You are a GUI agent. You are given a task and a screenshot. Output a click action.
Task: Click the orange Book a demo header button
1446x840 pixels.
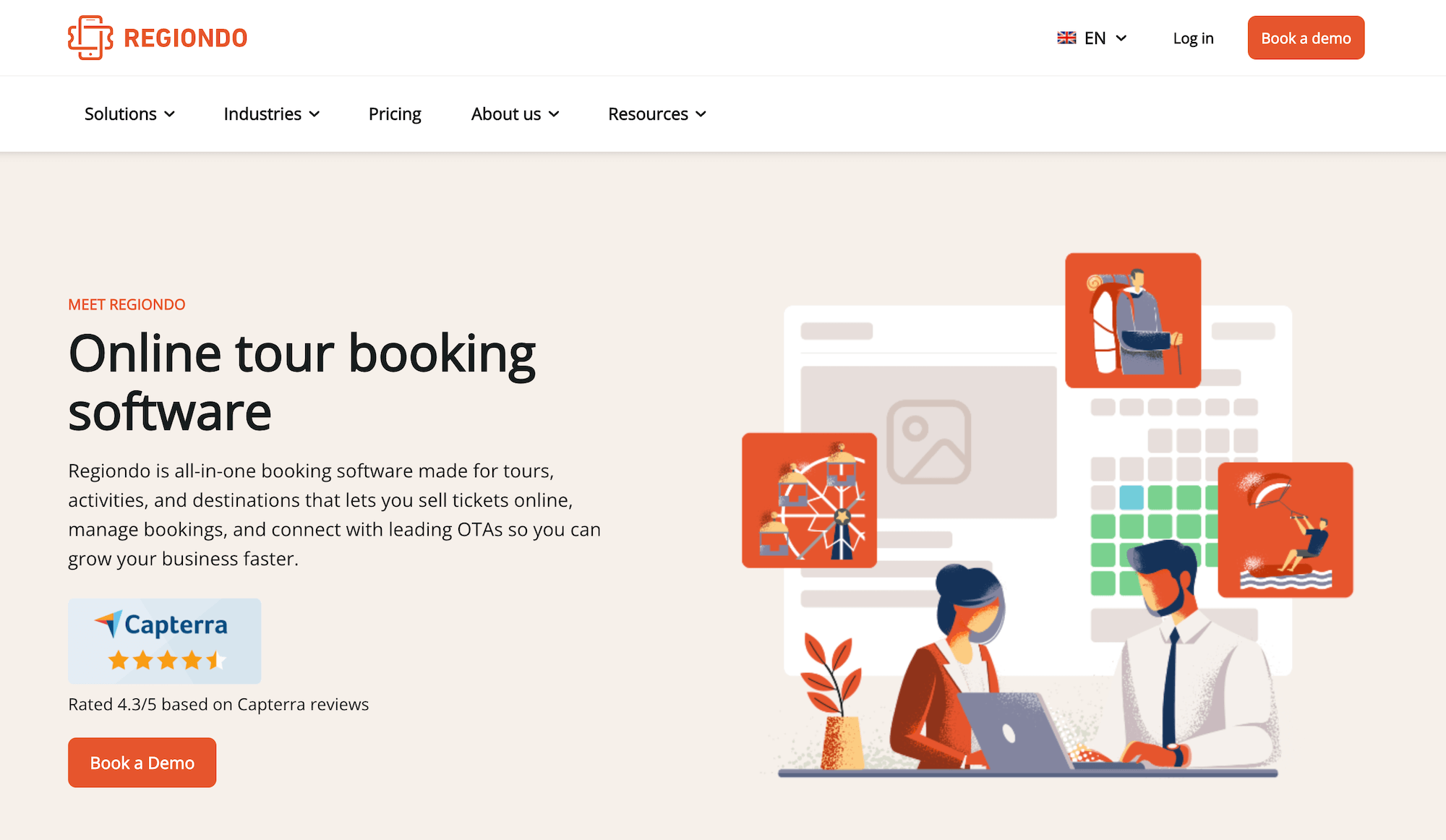pyautogui.click(x=1306, y=37)
